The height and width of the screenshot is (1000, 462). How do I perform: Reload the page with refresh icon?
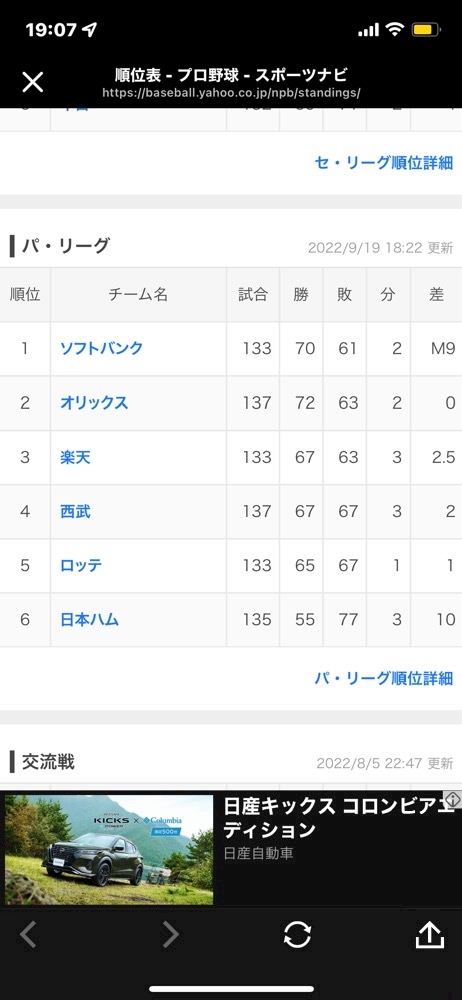coord(297,935)
